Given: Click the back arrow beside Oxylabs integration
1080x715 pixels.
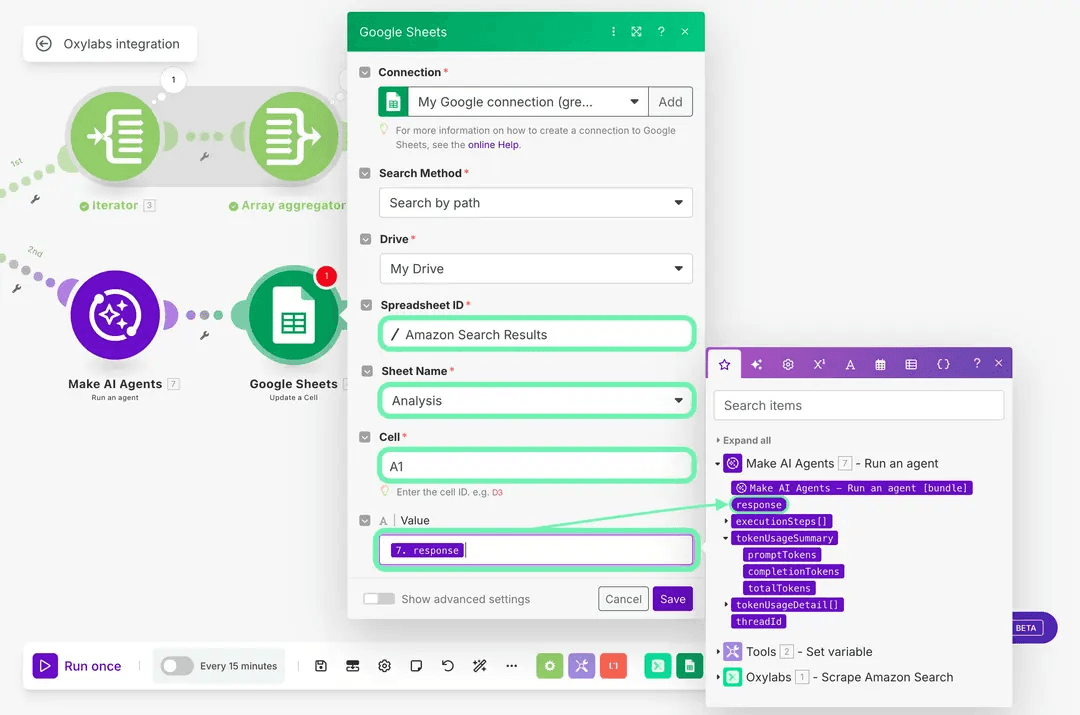Looking at the screenshot, I should (43, 44).
